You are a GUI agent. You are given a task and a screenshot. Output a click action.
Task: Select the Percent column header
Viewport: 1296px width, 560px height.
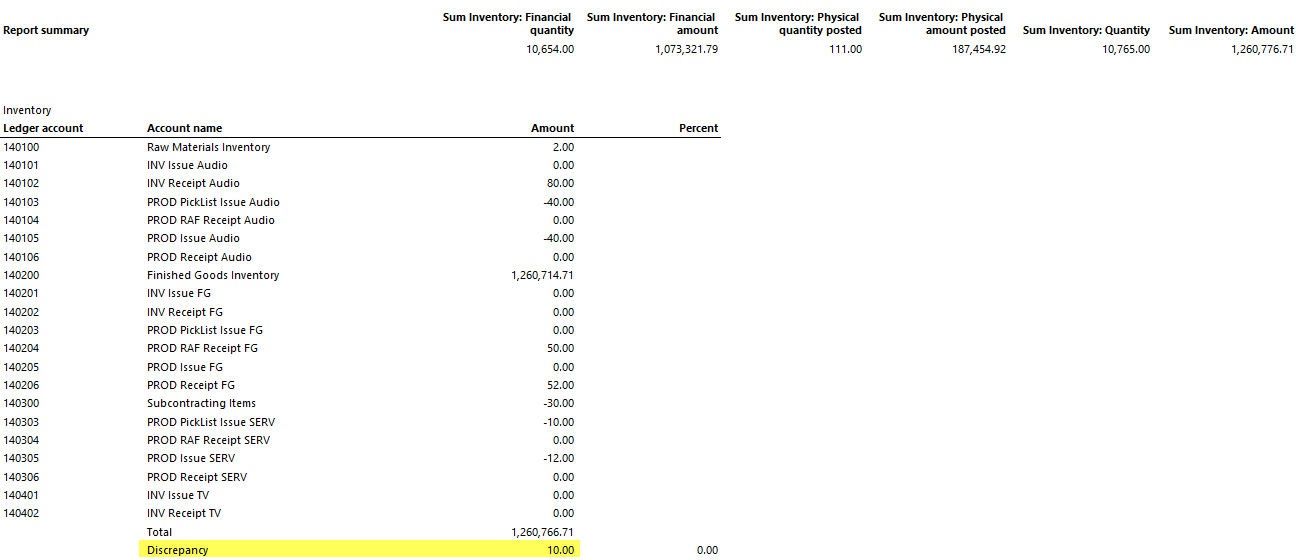pyautogui.click(x=698, y=128)
